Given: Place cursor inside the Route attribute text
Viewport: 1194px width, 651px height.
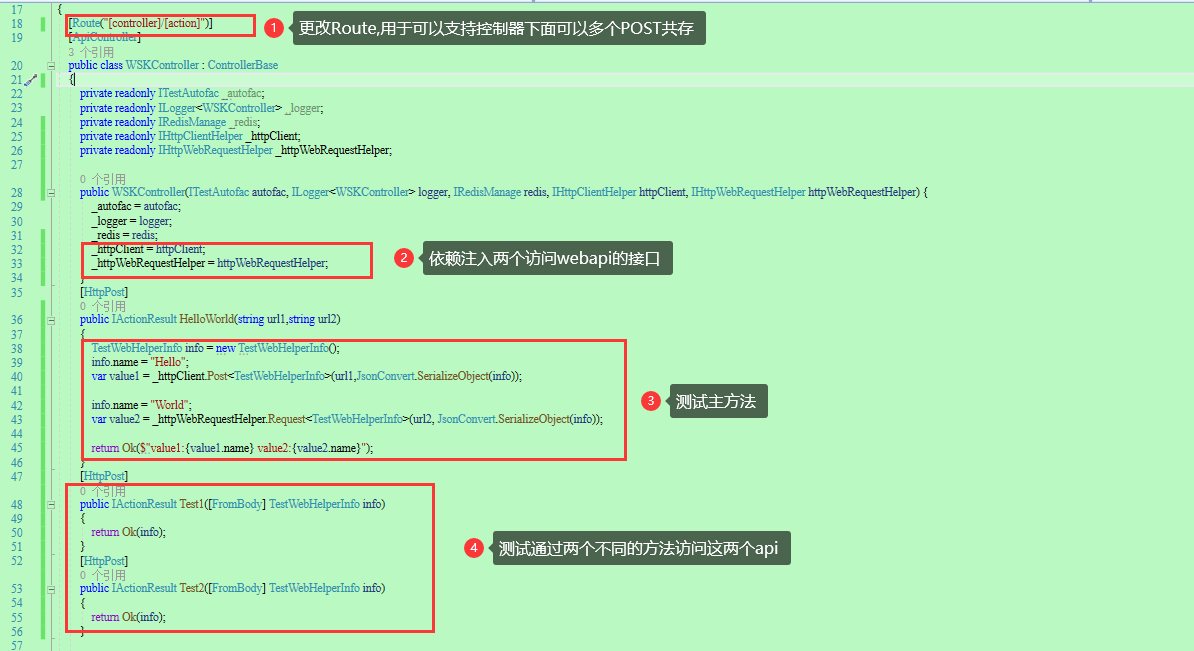Looking at the screenshot, I should pos(140,21).
